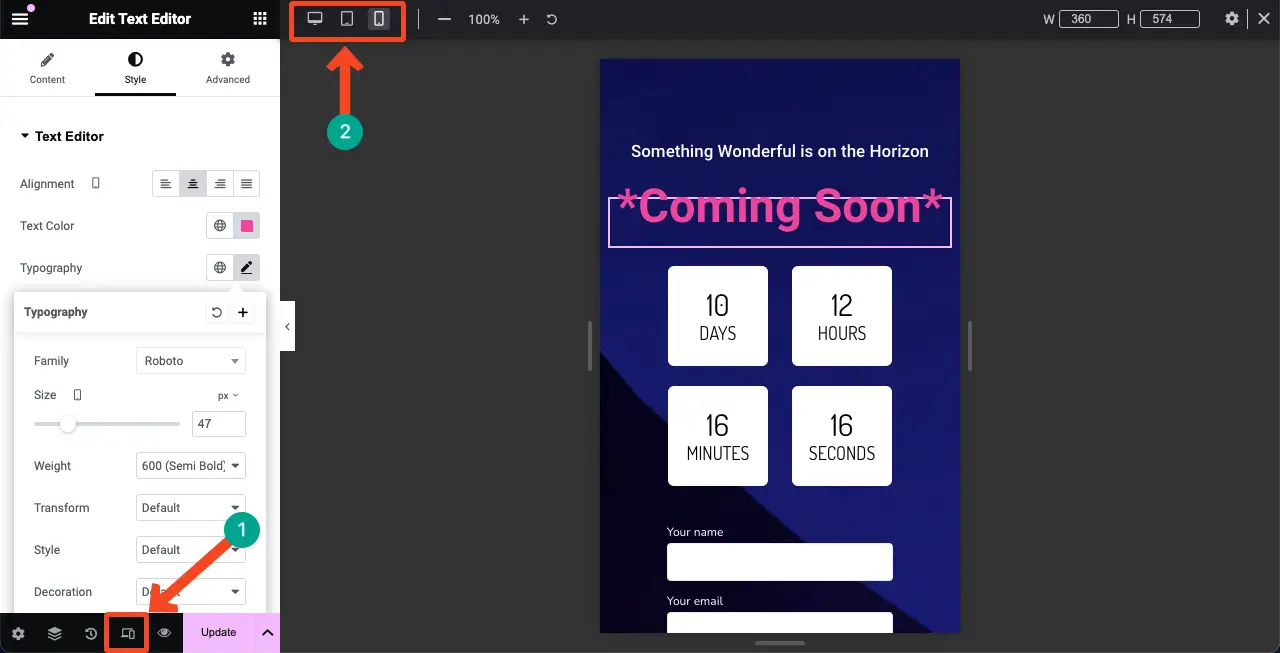Choose global color for Text Color

click(x=220, y=226)
